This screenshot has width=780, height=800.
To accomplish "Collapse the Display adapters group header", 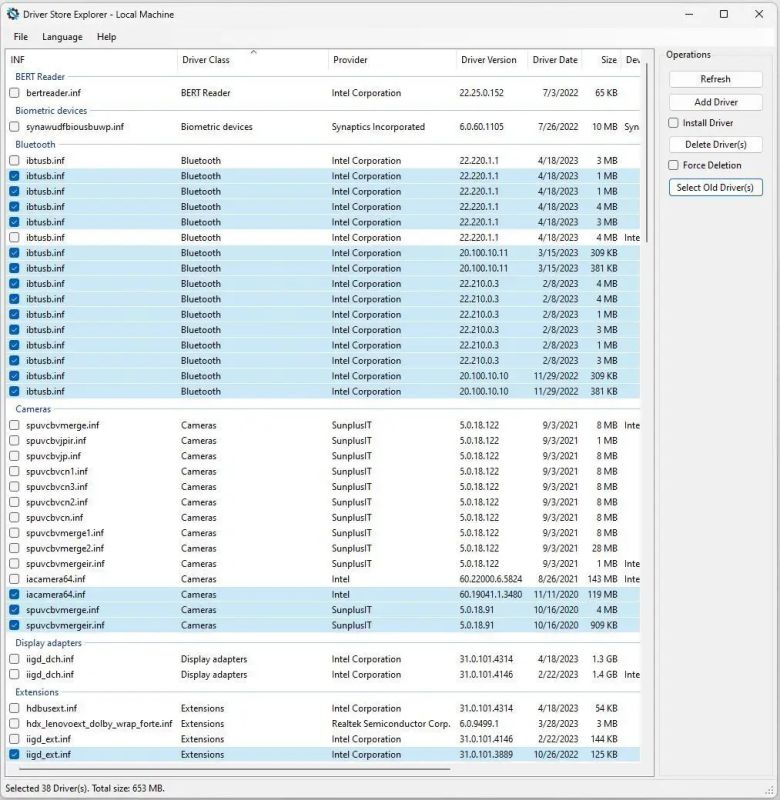I will 48,643.
